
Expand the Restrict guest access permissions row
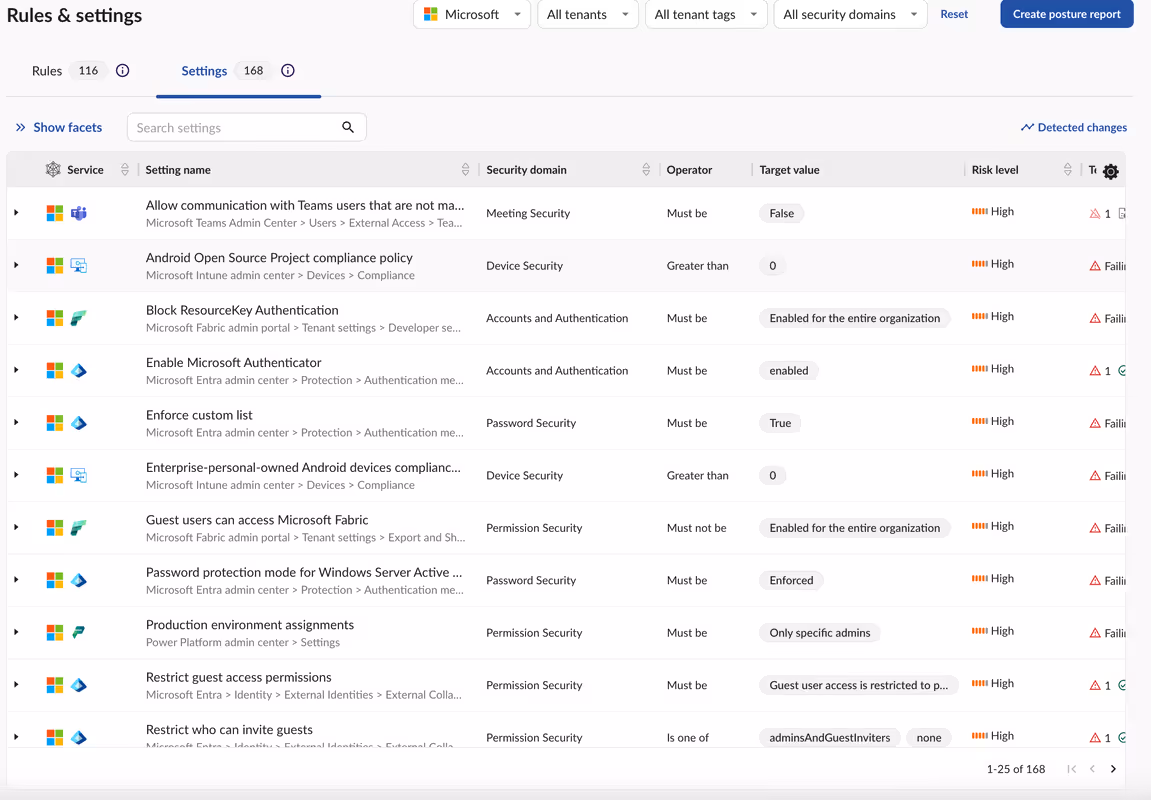point(16,685)
